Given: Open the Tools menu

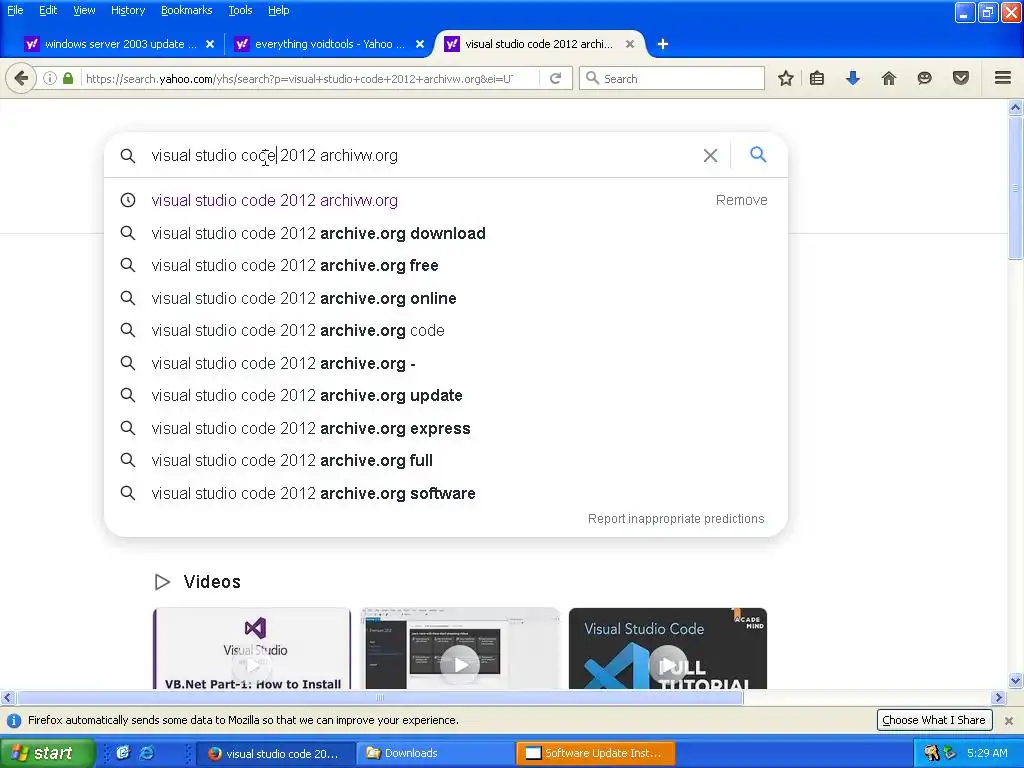Looking at the screenshot, I should pyautogui.click(x=240, y=10).
